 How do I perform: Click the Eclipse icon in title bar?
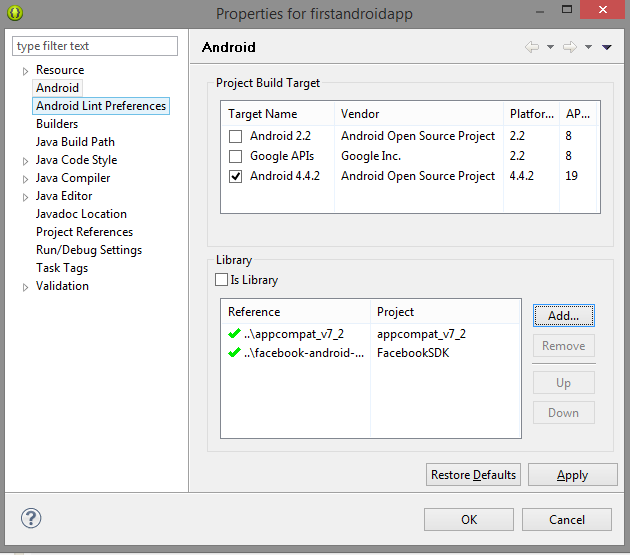[15, 13]
